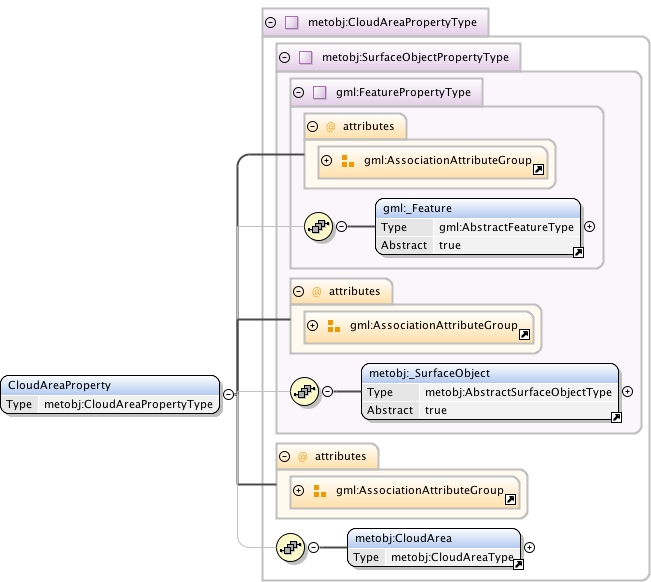Screen dimensions: 651x582
Task: Collapse the metobj:CloudAreaPropertyType box
Action: point(270,22)
